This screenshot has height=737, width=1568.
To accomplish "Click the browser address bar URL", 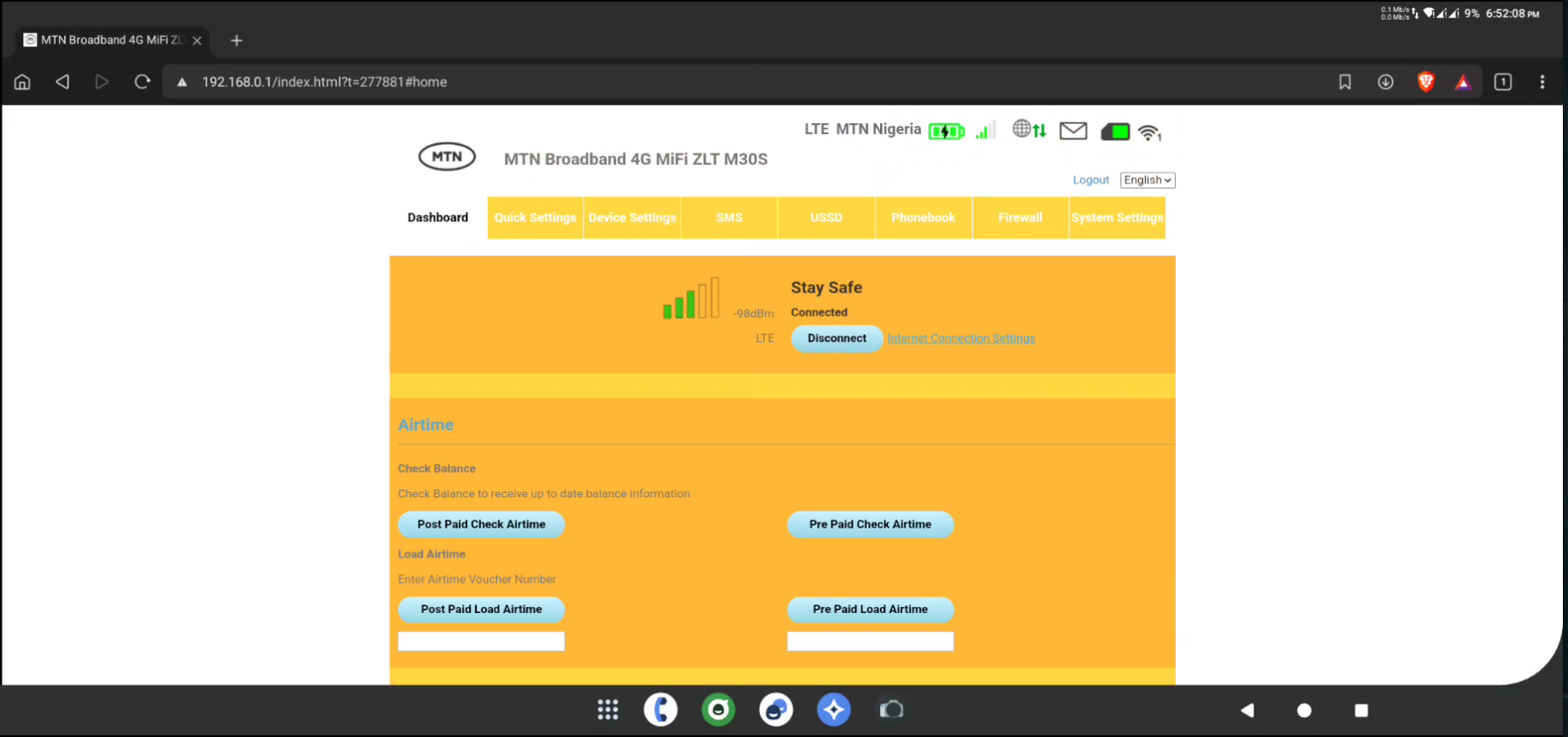I will point(325,82).
